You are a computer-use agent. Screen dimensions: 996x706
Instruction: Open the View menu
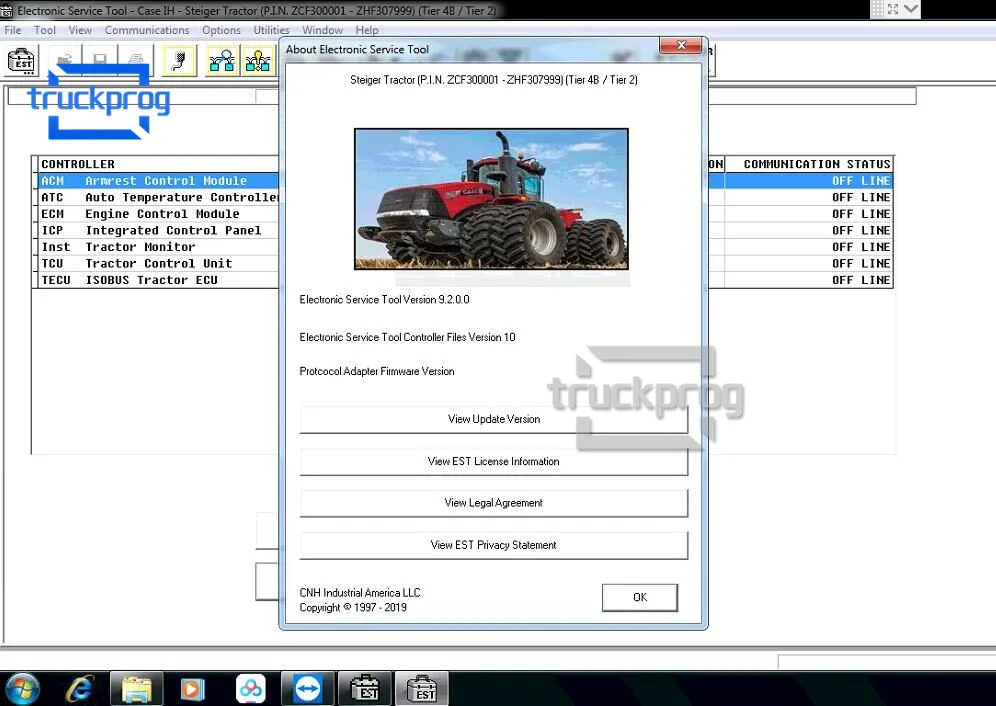point(80,30)
